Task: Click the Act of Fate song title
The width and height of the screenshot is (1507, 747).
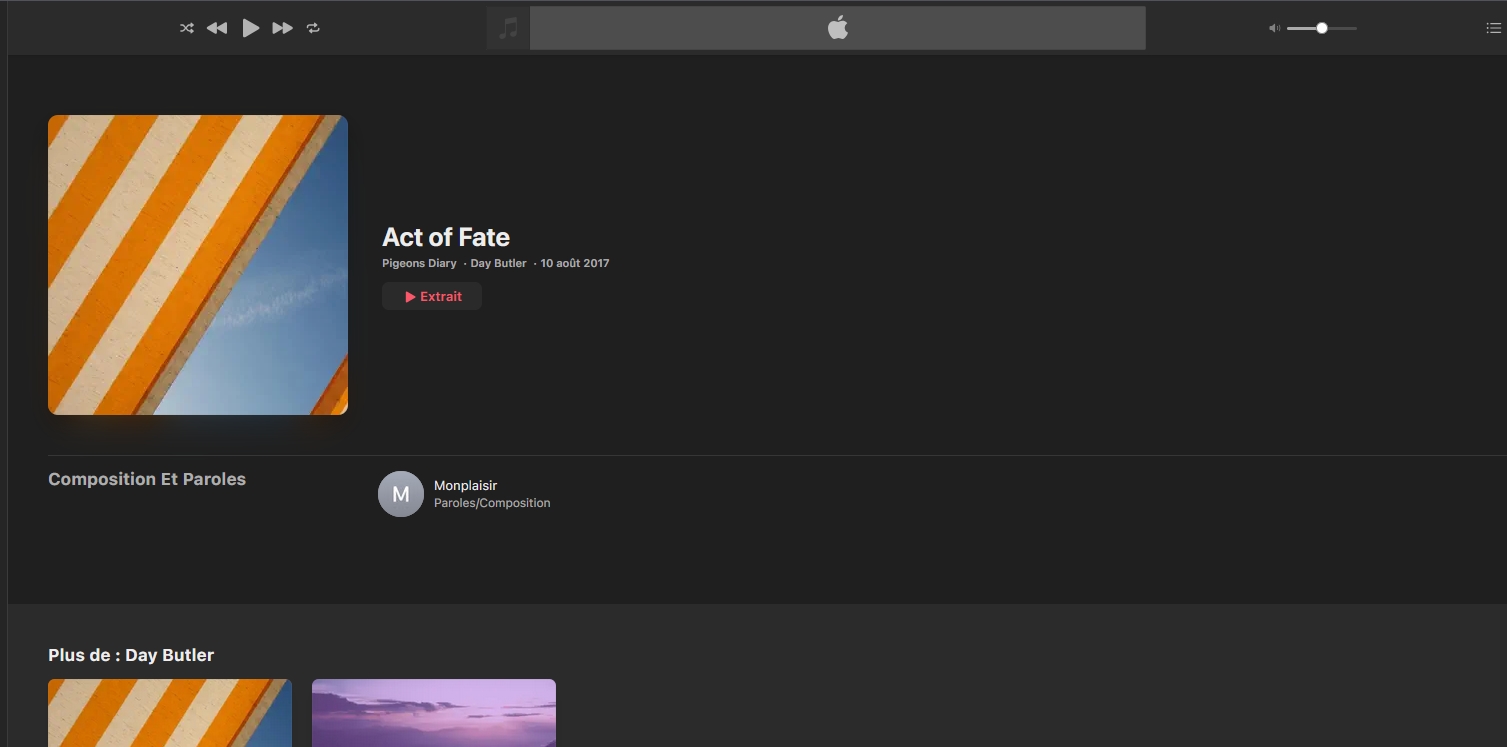Action: [x=446, y=237]
